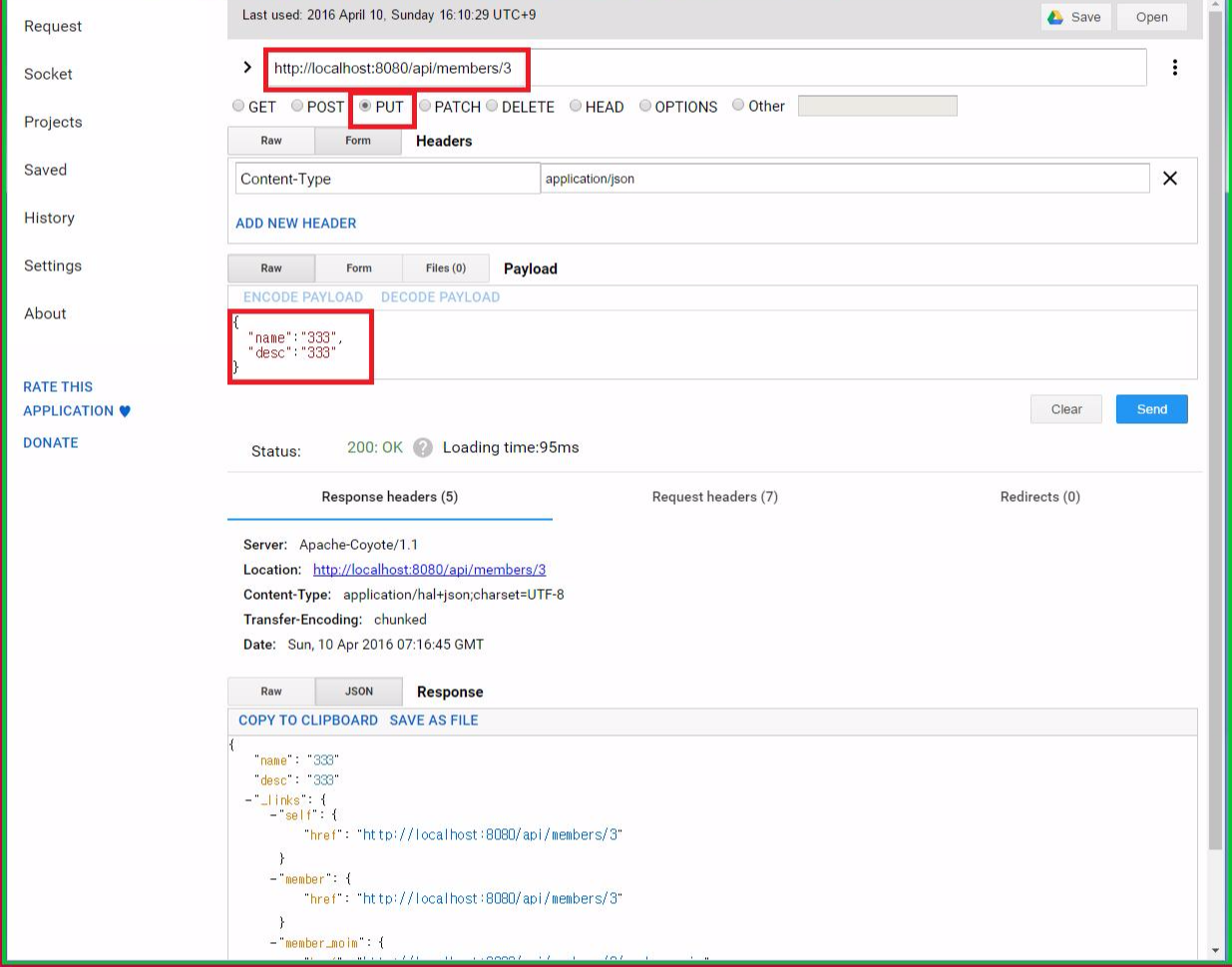Open the self href link in response
Image resolution: width=1232 pixels, height=967 pixels.
490,835
